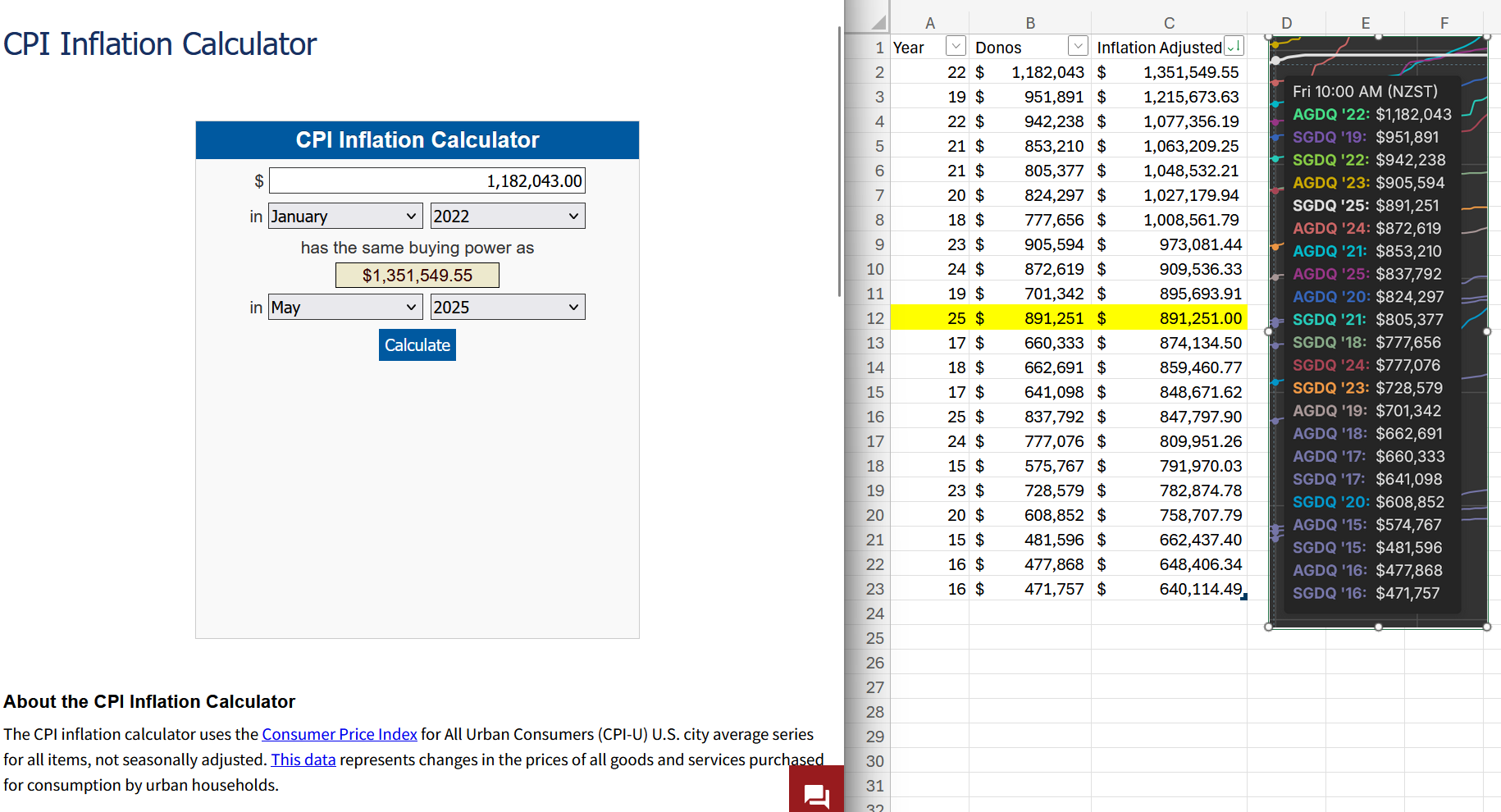Click SGDQ '25 entry in chart tooltip
This screenshot has height=812, width=1501.
tap(1366, 206)
